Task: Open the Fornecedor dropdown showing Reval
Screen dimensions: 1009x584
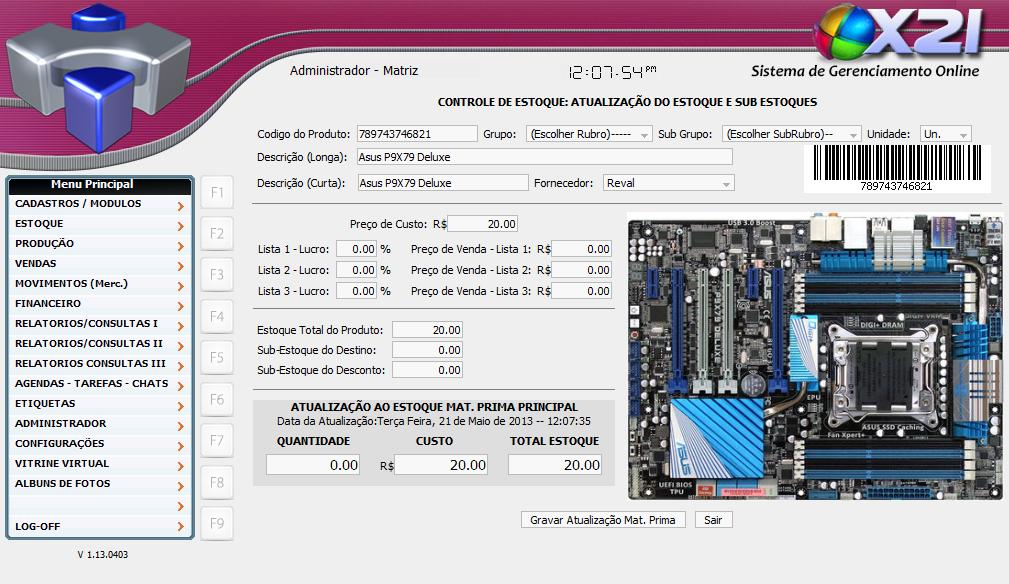Action: (x=668, y=183)
